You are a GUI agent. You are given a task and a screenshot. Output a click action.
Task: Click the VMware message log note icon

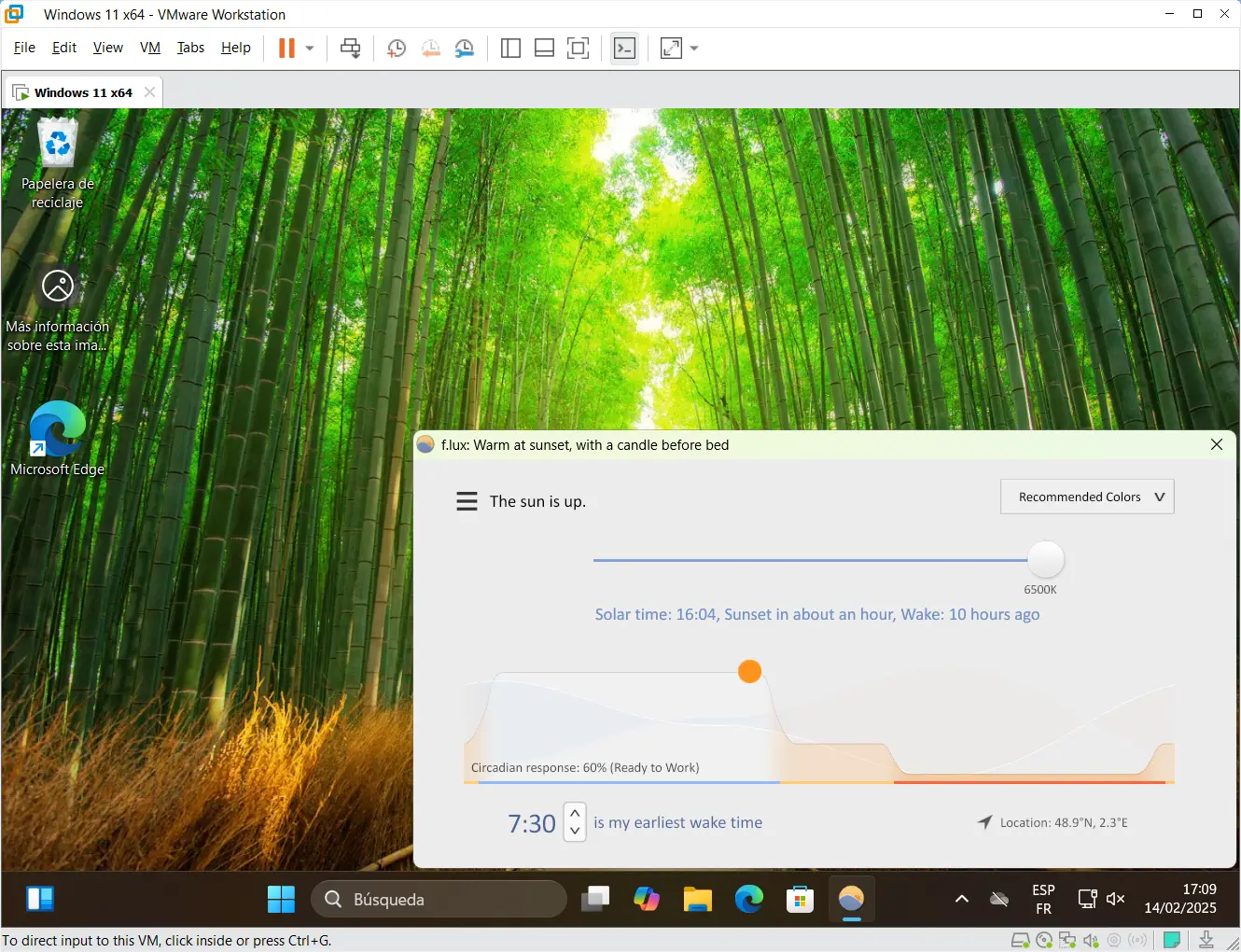coord(1172,940)
